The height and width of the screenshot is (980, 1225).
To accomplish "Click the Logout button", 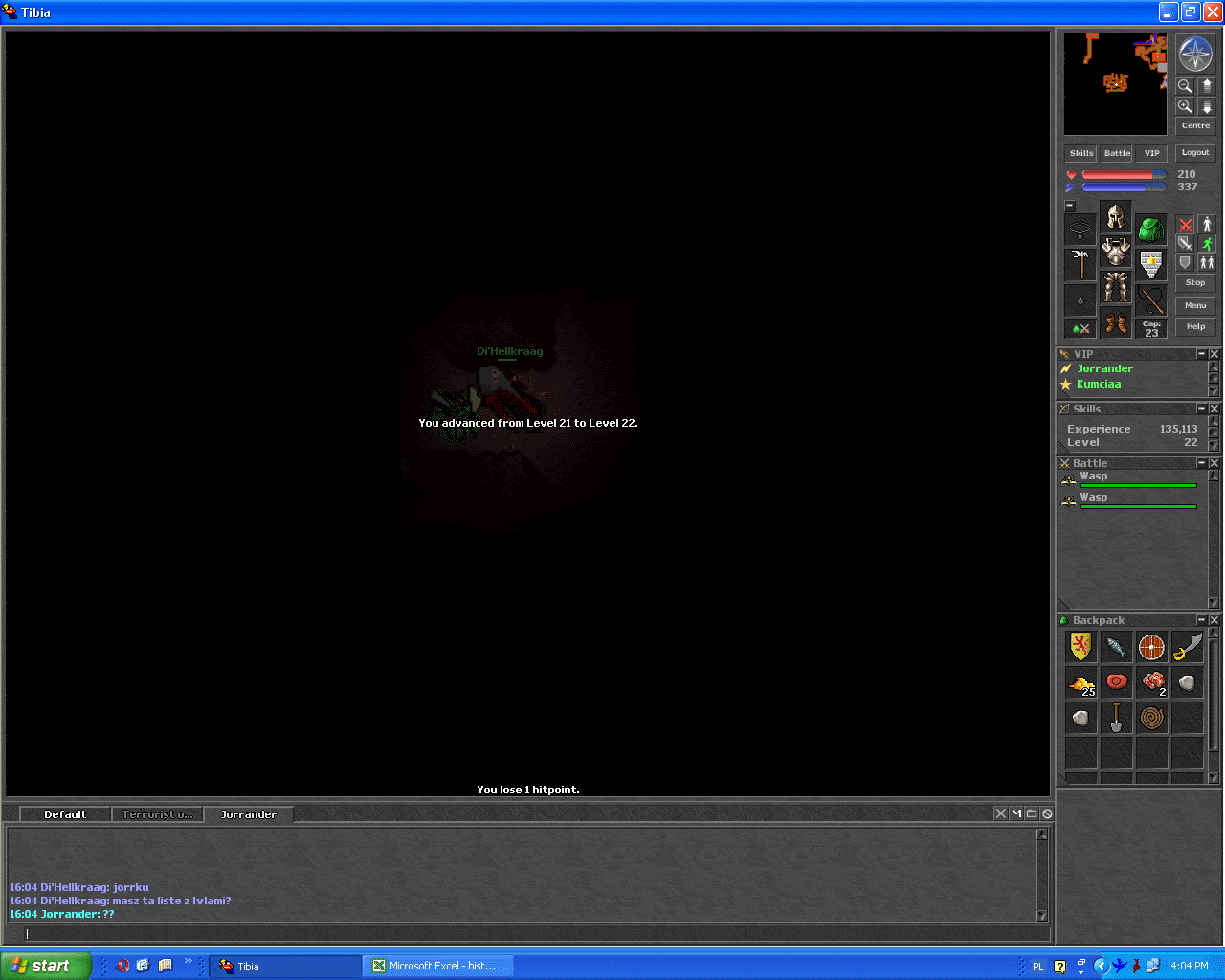I will 1195,152.
